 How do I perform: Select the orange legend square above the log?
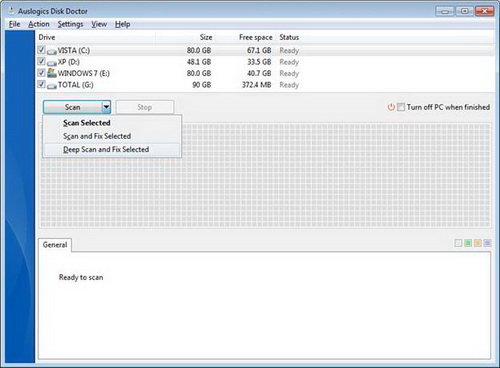(478, 243)
